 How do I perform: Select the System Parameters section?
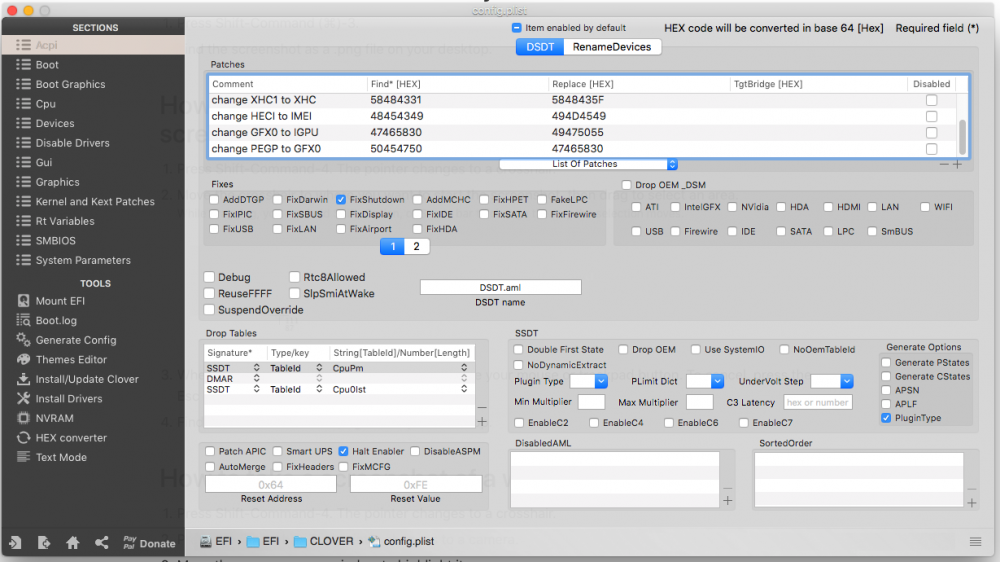(92, 260)
